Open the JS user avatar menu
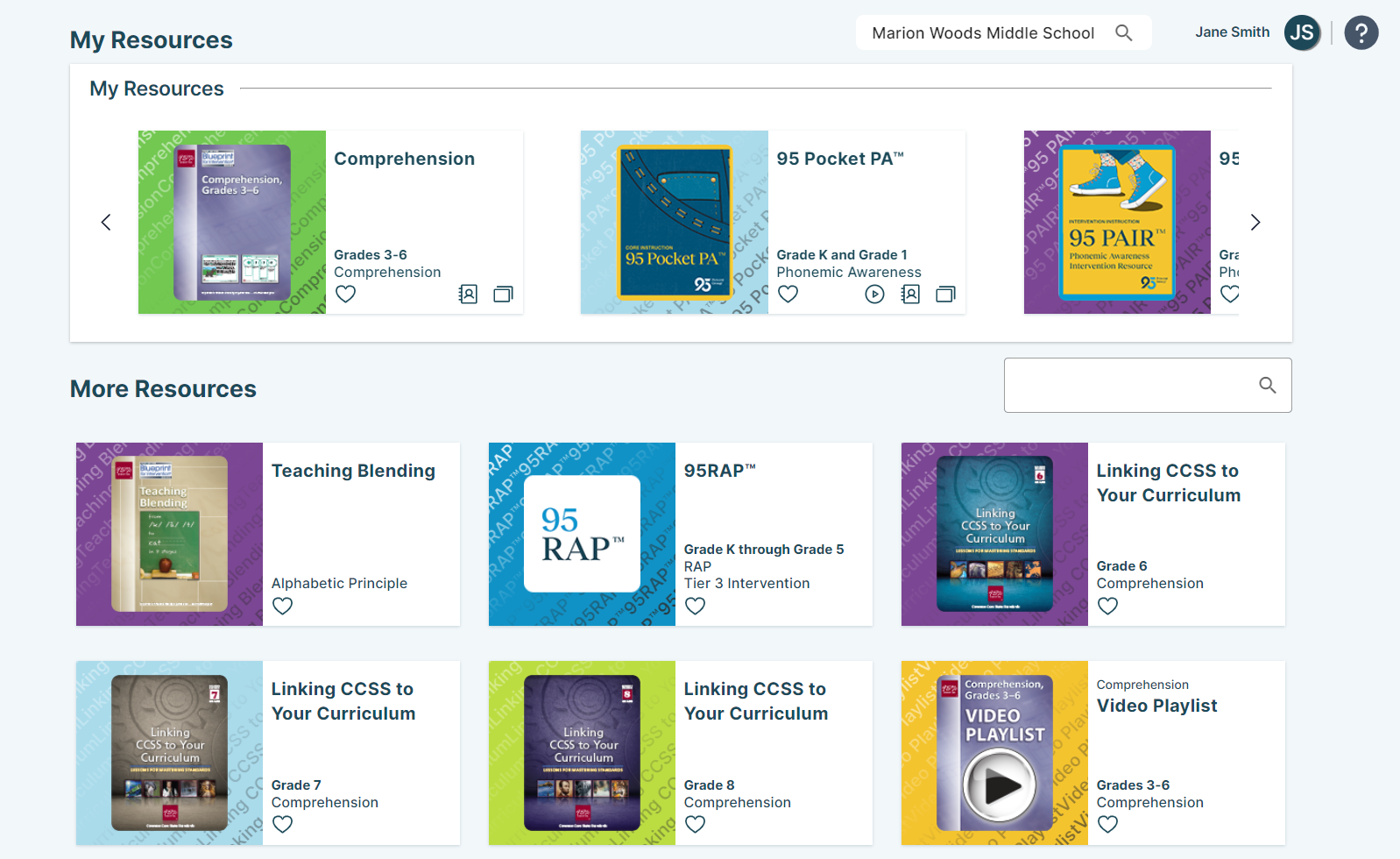The width and height of the screenshot is (1400, 859). 1302,33
